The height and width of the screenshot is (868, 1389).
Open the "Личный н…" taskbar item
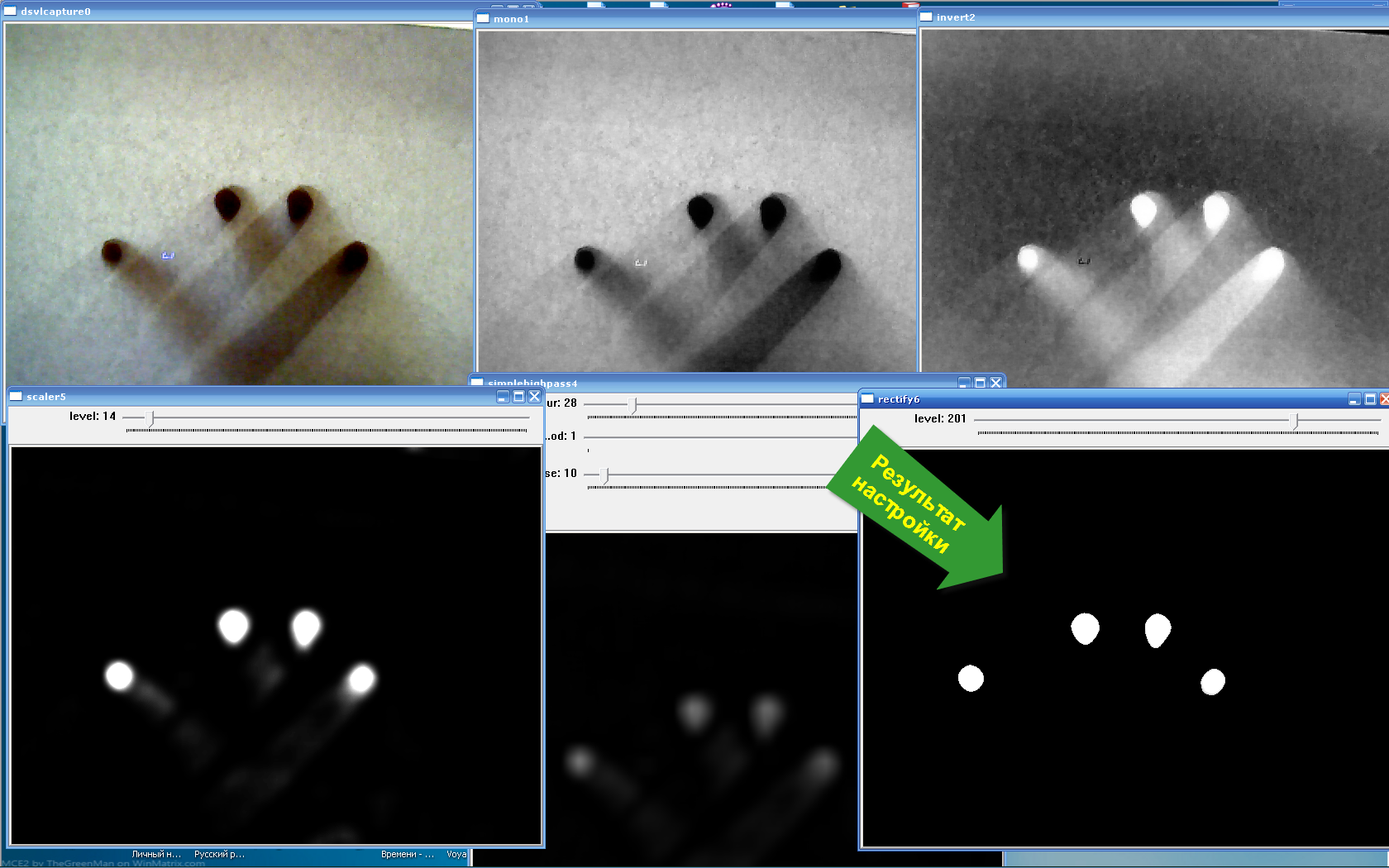tap(156, 855)
